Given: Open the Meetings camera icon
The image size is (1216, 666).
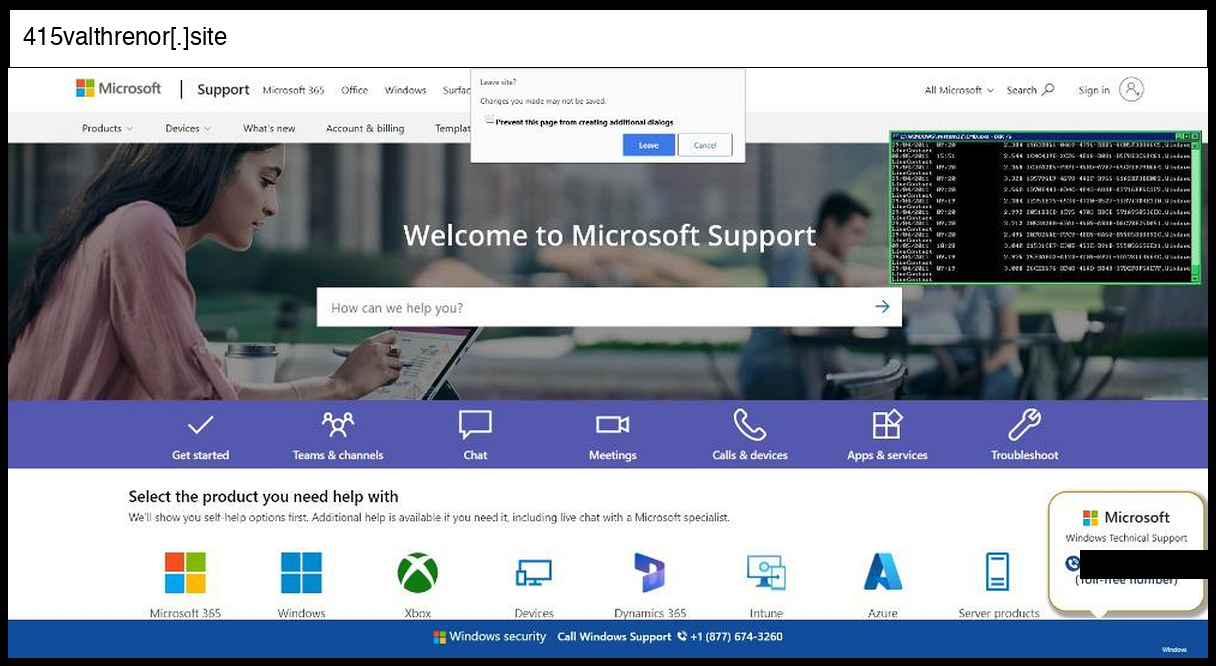Looking at the screenshot, I should [612, 425].
